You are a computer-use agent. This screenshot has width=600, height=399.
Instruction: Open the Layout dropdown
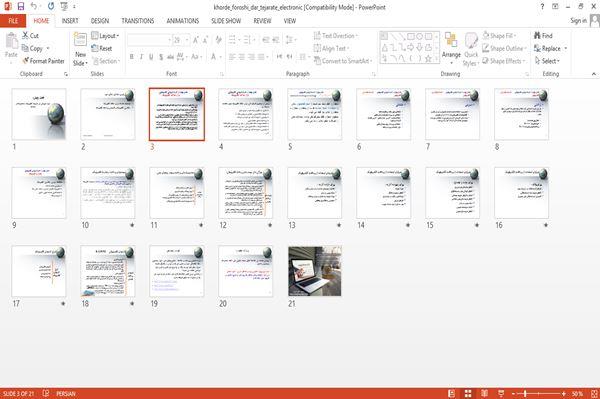(105, 36)
